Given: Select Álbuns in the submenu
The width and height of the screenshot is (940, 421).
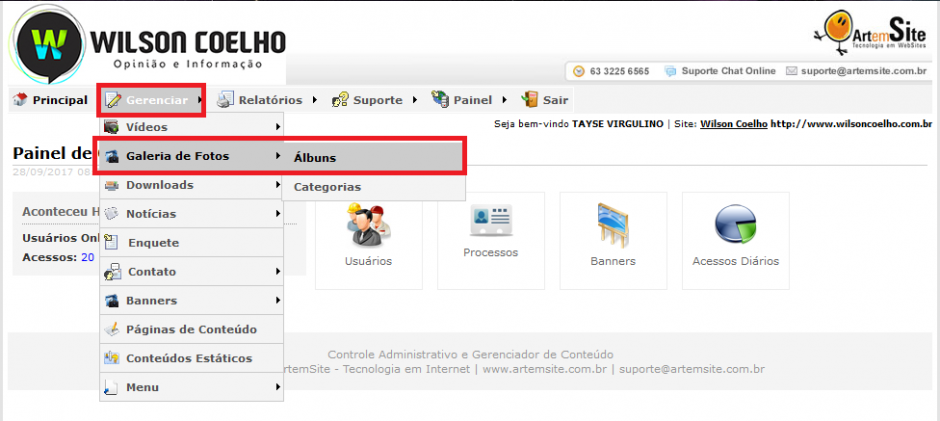Looking at the screenshot, I should click(x=373, y=158).
